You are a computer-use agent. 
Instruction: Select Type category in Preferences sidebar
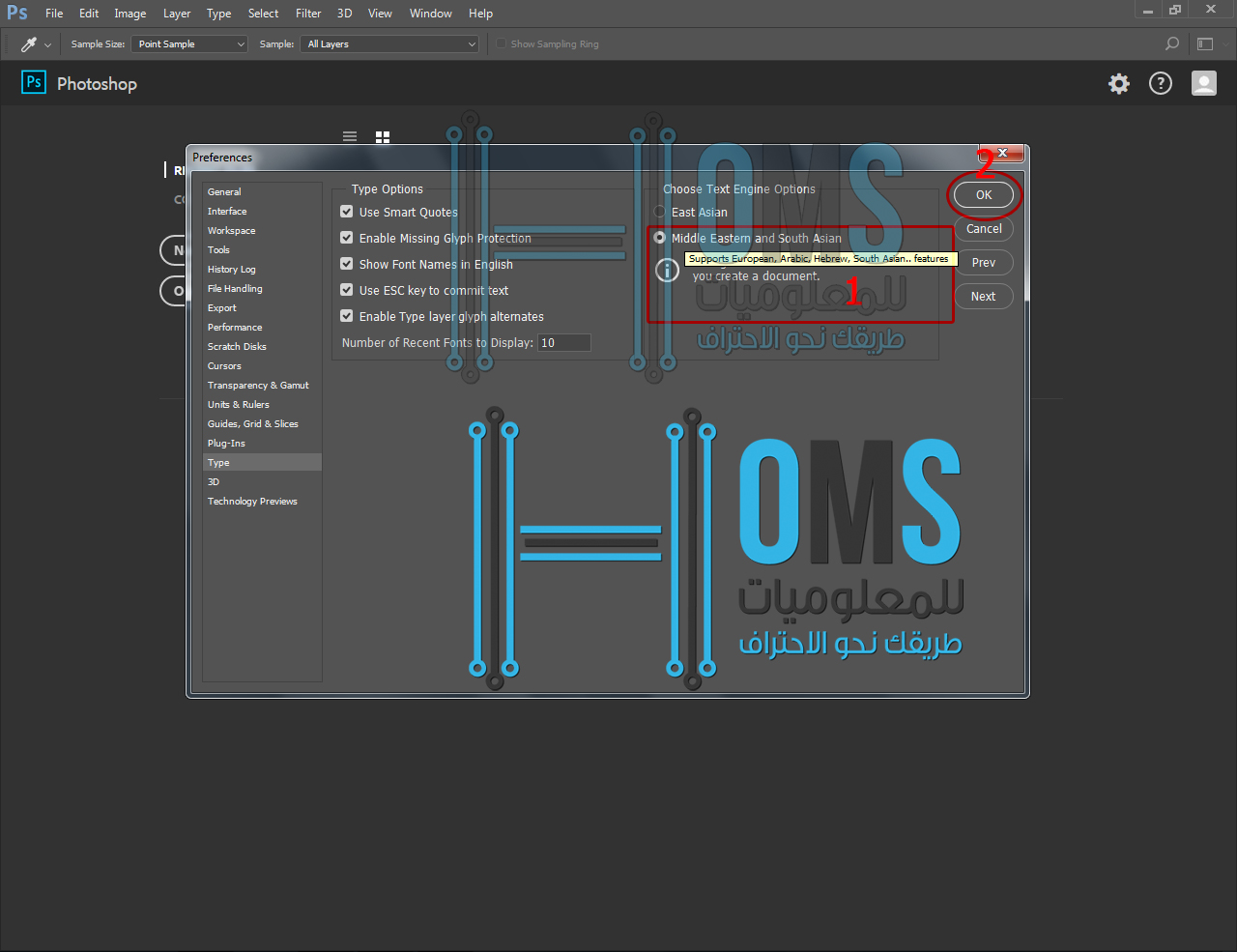[x=262, y=462]
